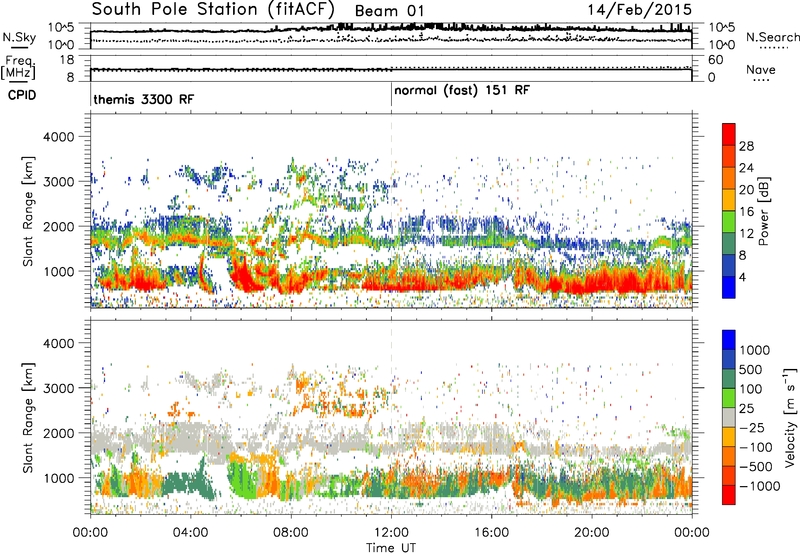Click the '-1000' tick on the Velocity colorbar
800x554 pixels.
click(759, 486)
